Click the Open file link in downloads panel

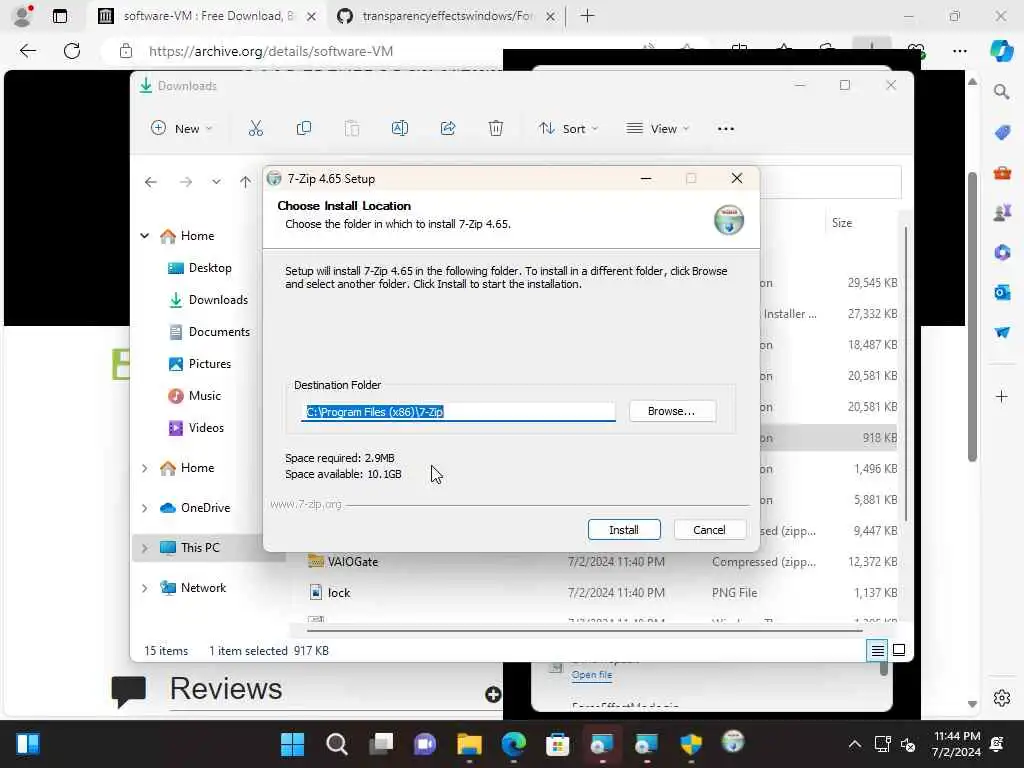click(x=592, y=675)
